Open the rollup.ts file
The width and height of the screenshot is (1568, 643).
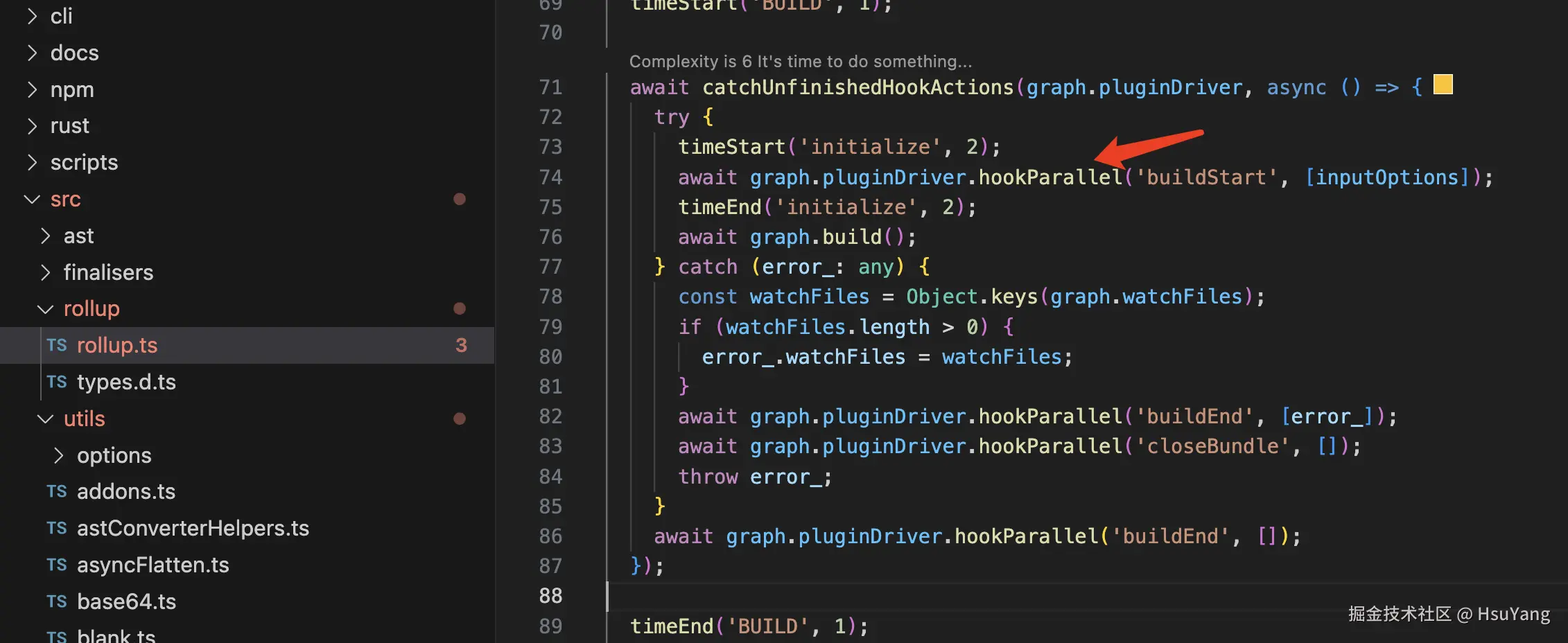click(x=117, y=345)
